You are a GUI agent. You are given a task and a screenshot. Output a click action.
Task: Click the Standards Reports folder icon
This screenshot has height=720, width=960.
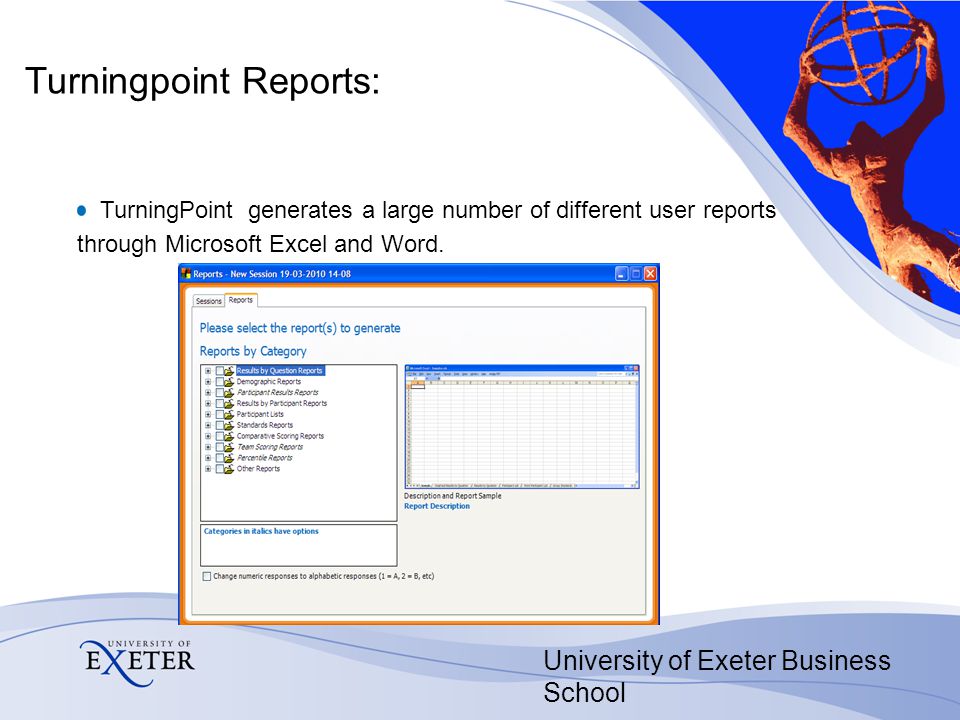[229, 426]
